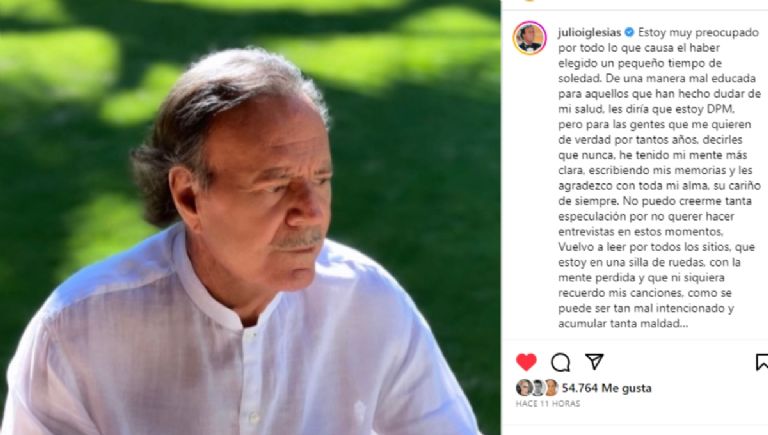Click the partial avatar above divider
The width and height of the screenshot is (768, 435).
click(x=529, y=1)
